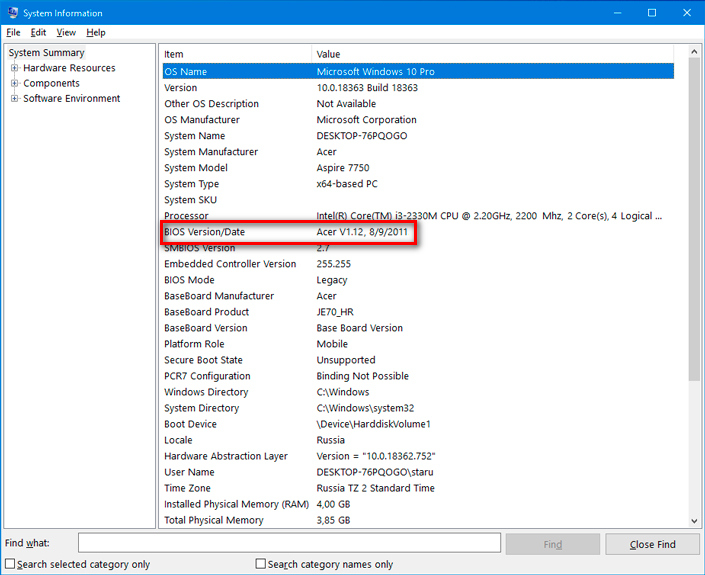Click the System Information app icon in title bar
The width and height of the screenshot is (705, 575).
coord(13,13)
